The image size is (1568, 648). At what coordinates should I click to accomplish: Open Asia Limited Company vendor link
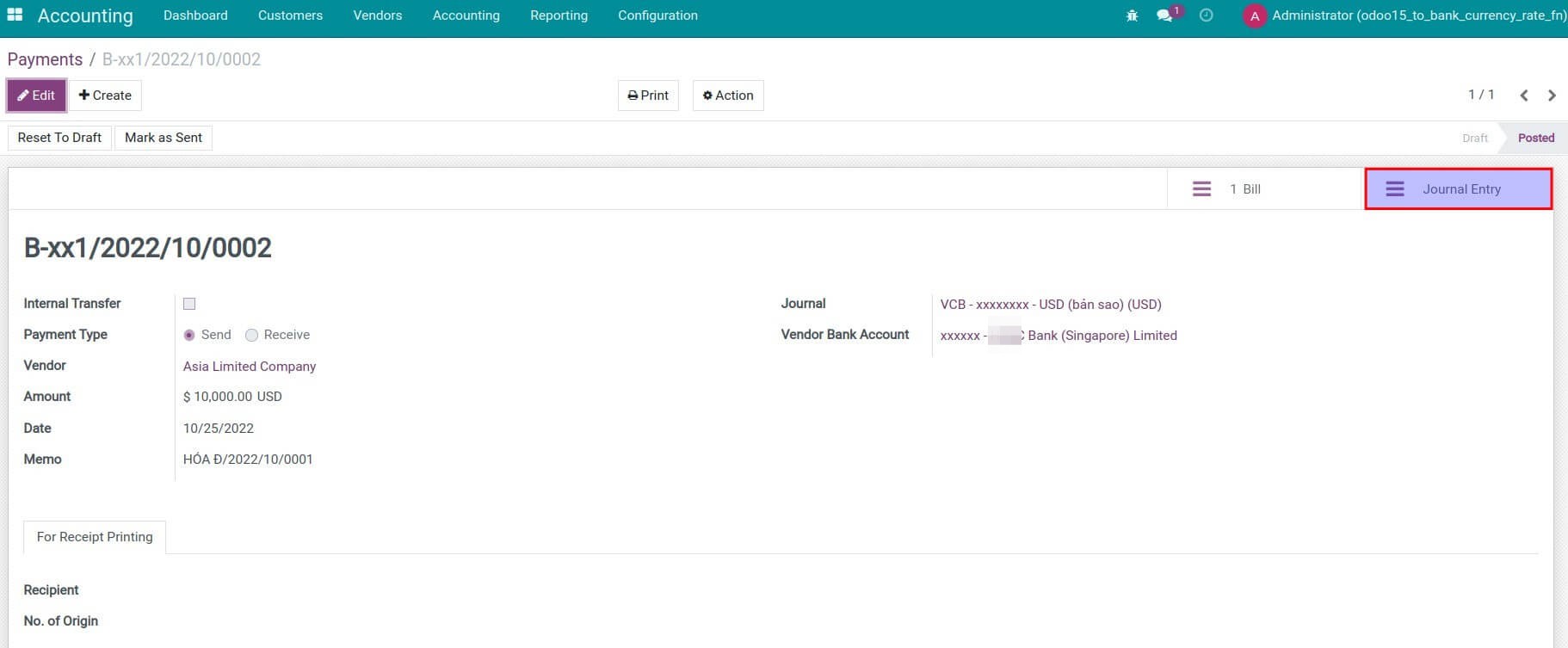click(x=250, y=367)
